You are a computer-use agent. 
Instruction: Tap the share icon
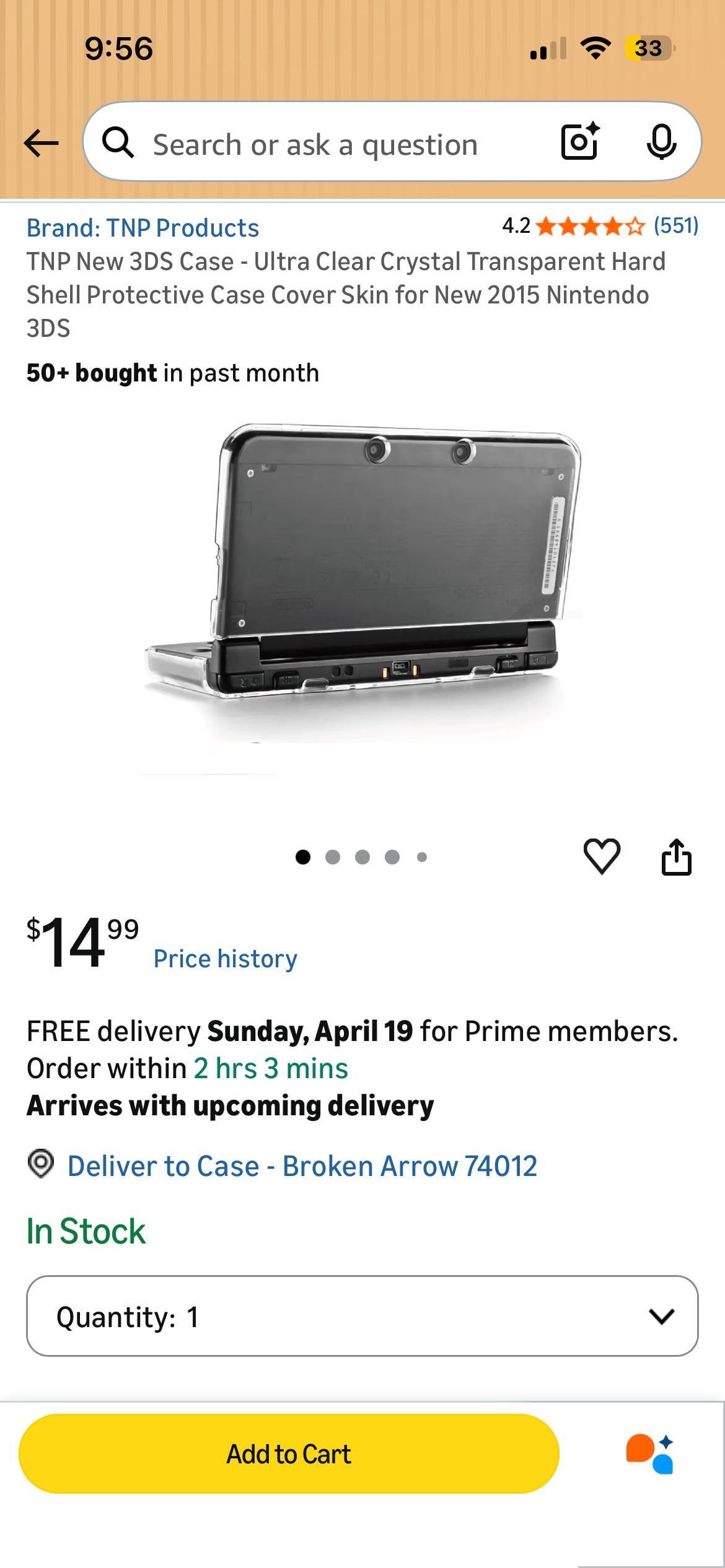676,856
